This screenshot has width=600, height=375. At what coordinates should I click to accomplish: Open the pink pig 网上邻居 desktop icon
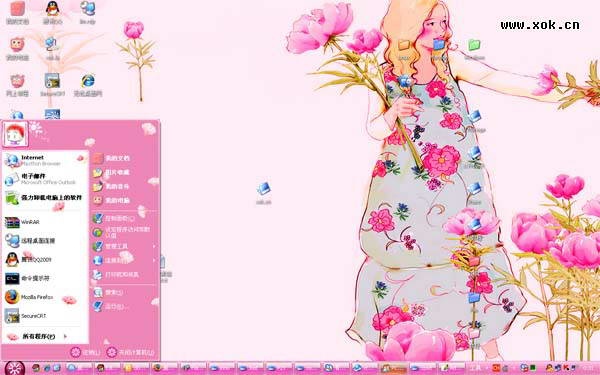tap(17, 85)
